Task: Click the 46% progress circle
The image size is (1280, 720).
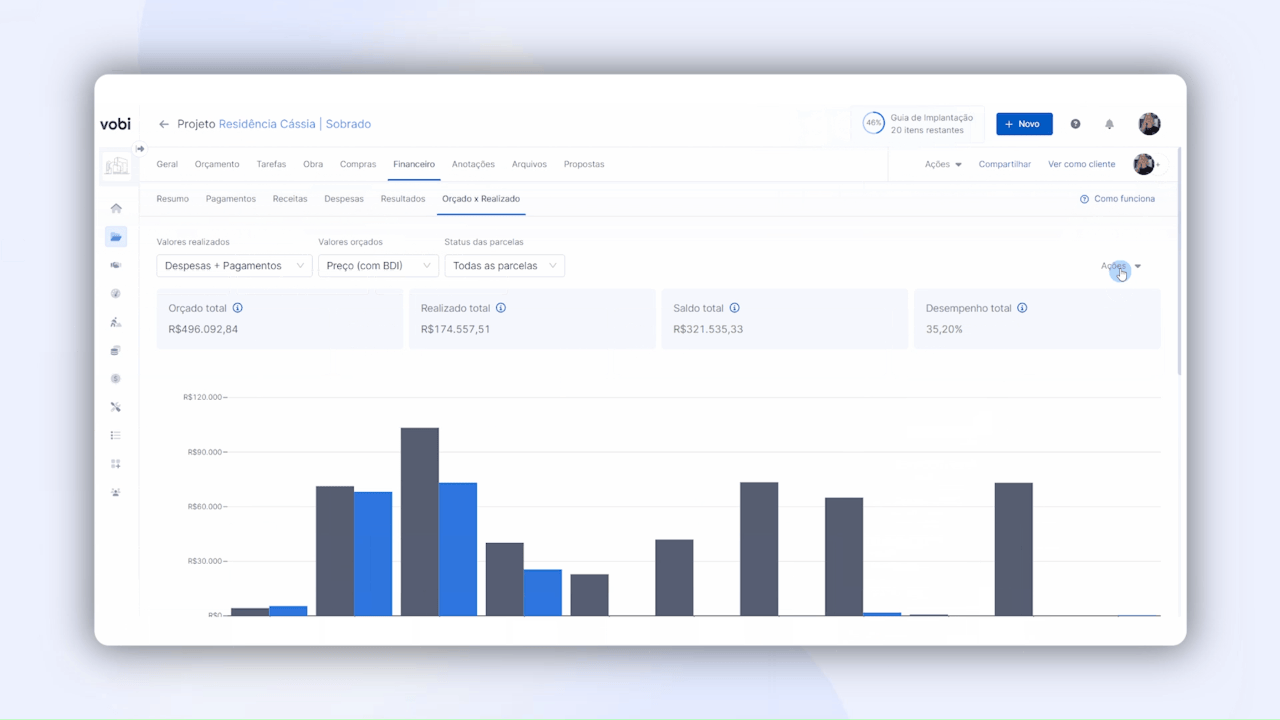Action: [x=874, y=124]
